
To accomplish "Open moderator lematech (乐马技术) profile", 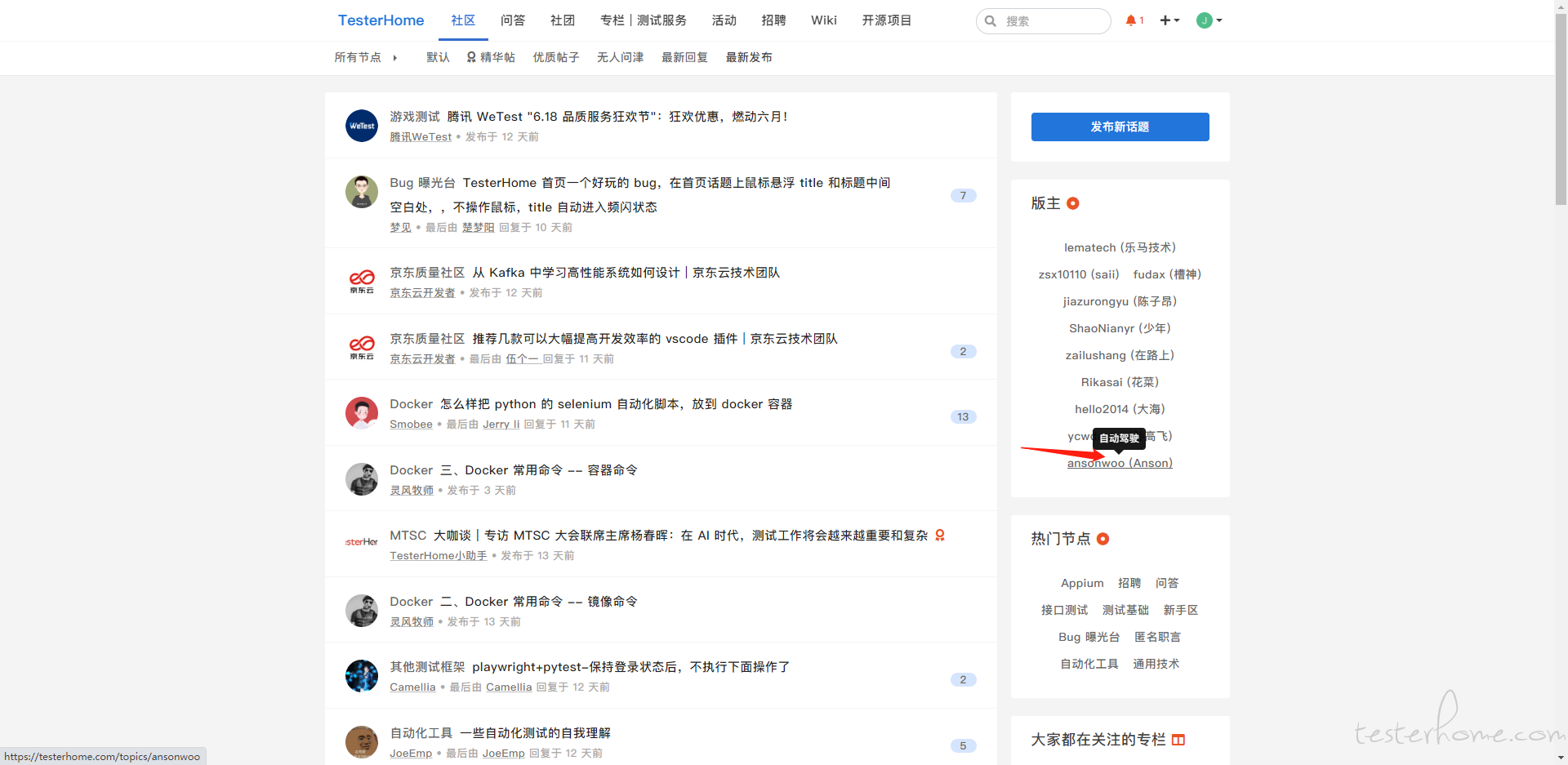I will [x=1120, y=247].
